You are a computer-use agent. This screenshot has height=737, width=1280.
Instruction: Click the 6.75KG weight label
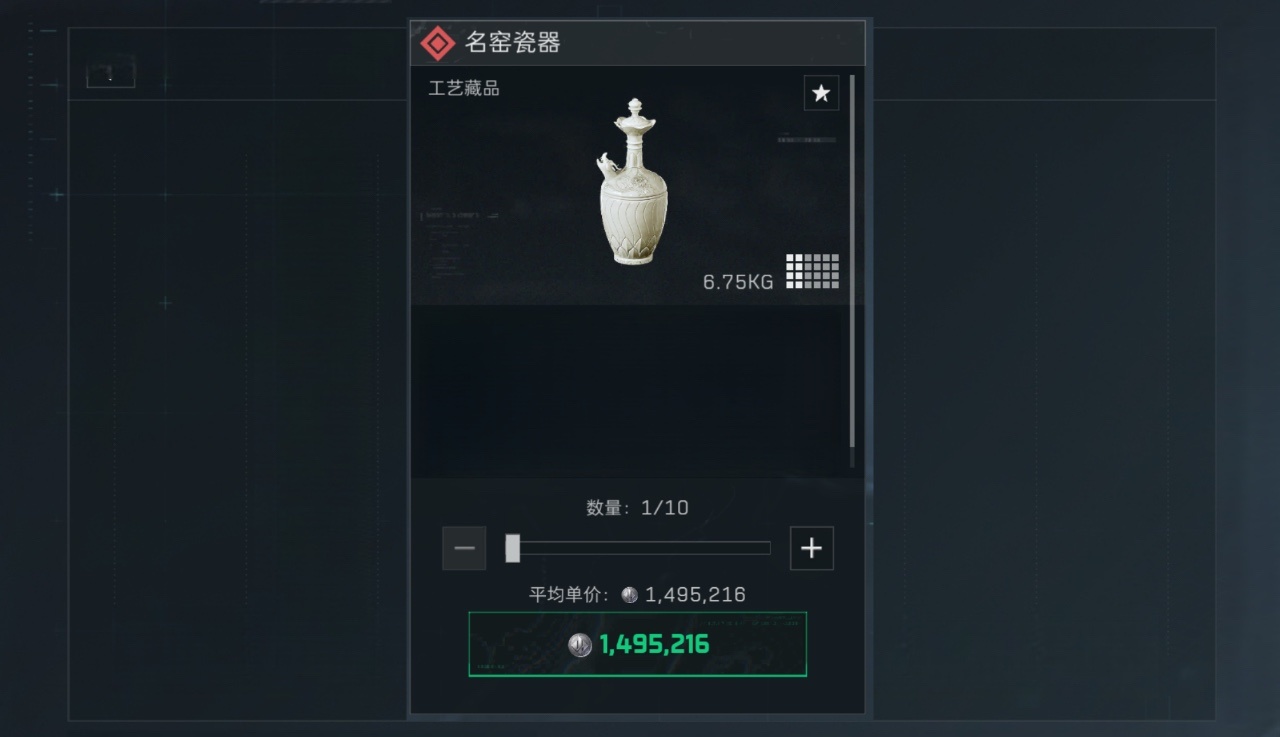tap(738, 282)
